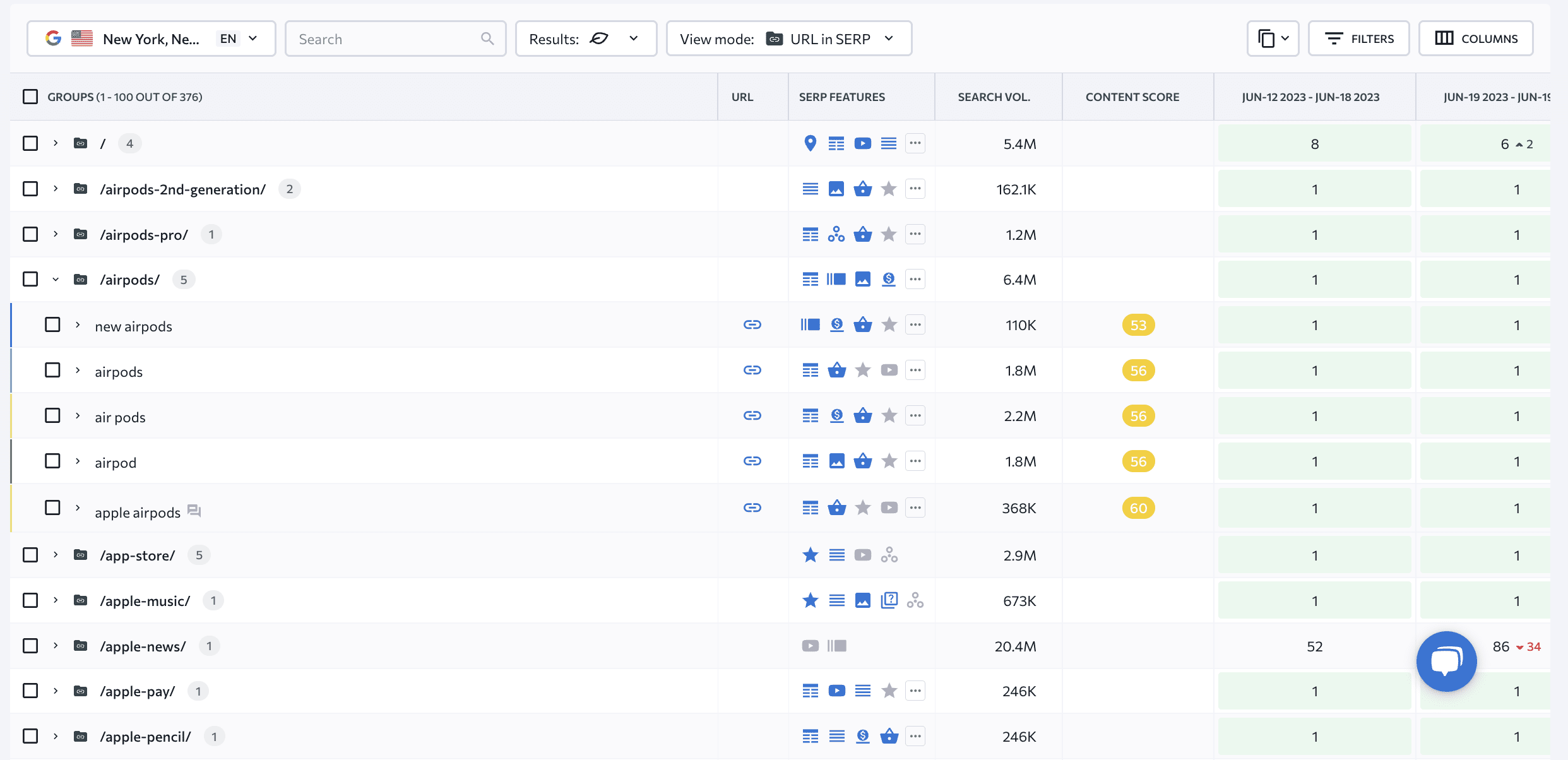Image resolution: width=1568 pixels, height=760 pixels.
Task: Click content score 53 badge for new airpods
Action: pyautogui.click(x=1138, y=324)
